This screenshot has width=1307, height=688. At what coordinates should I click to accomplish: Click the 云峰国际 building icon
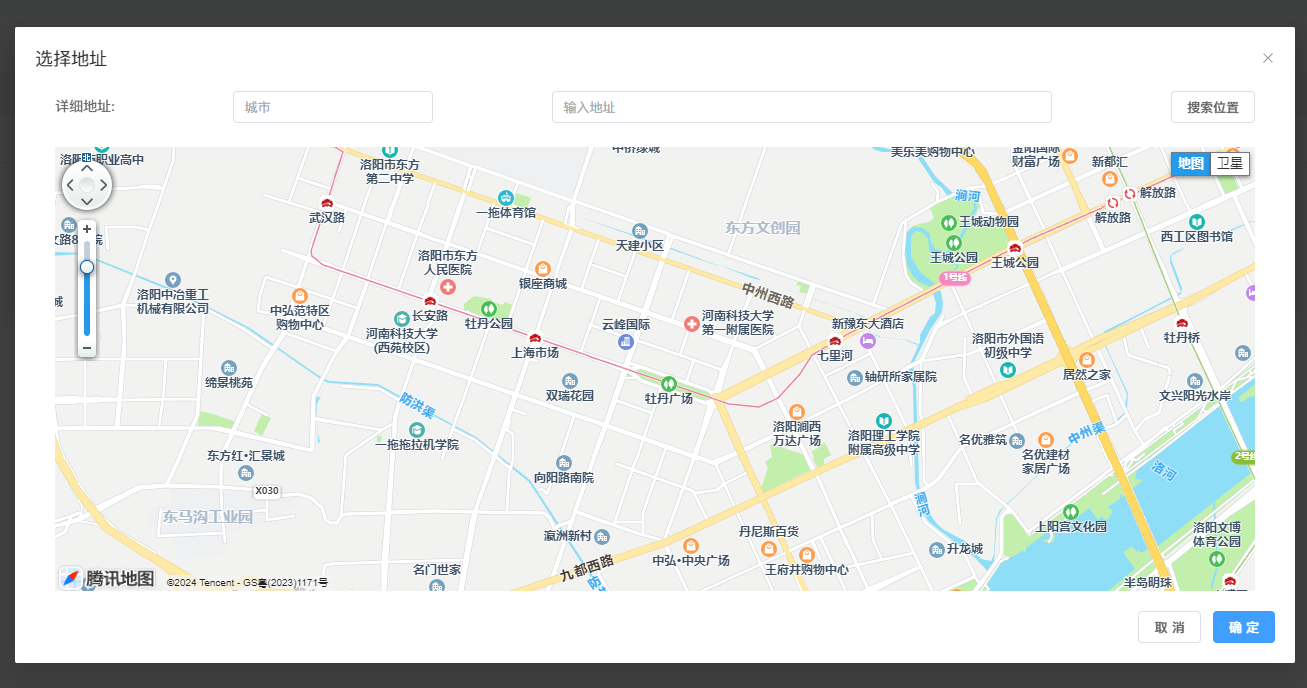(x=626, y=342)
